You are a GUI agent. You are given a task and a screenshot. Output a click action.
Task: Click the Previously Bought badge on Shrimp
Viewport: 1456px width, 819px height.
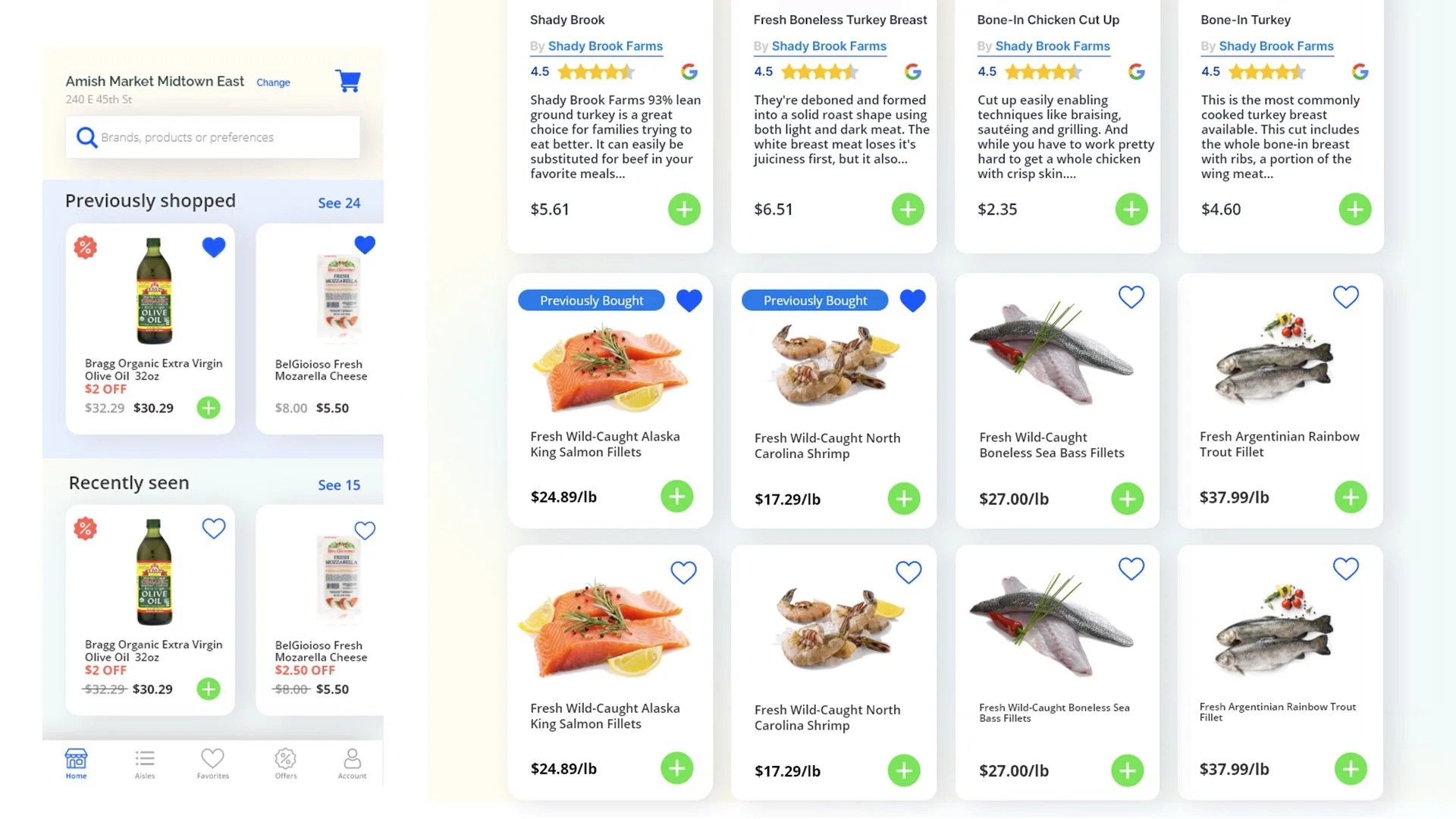pyautogui.click(x=815, y=300)
